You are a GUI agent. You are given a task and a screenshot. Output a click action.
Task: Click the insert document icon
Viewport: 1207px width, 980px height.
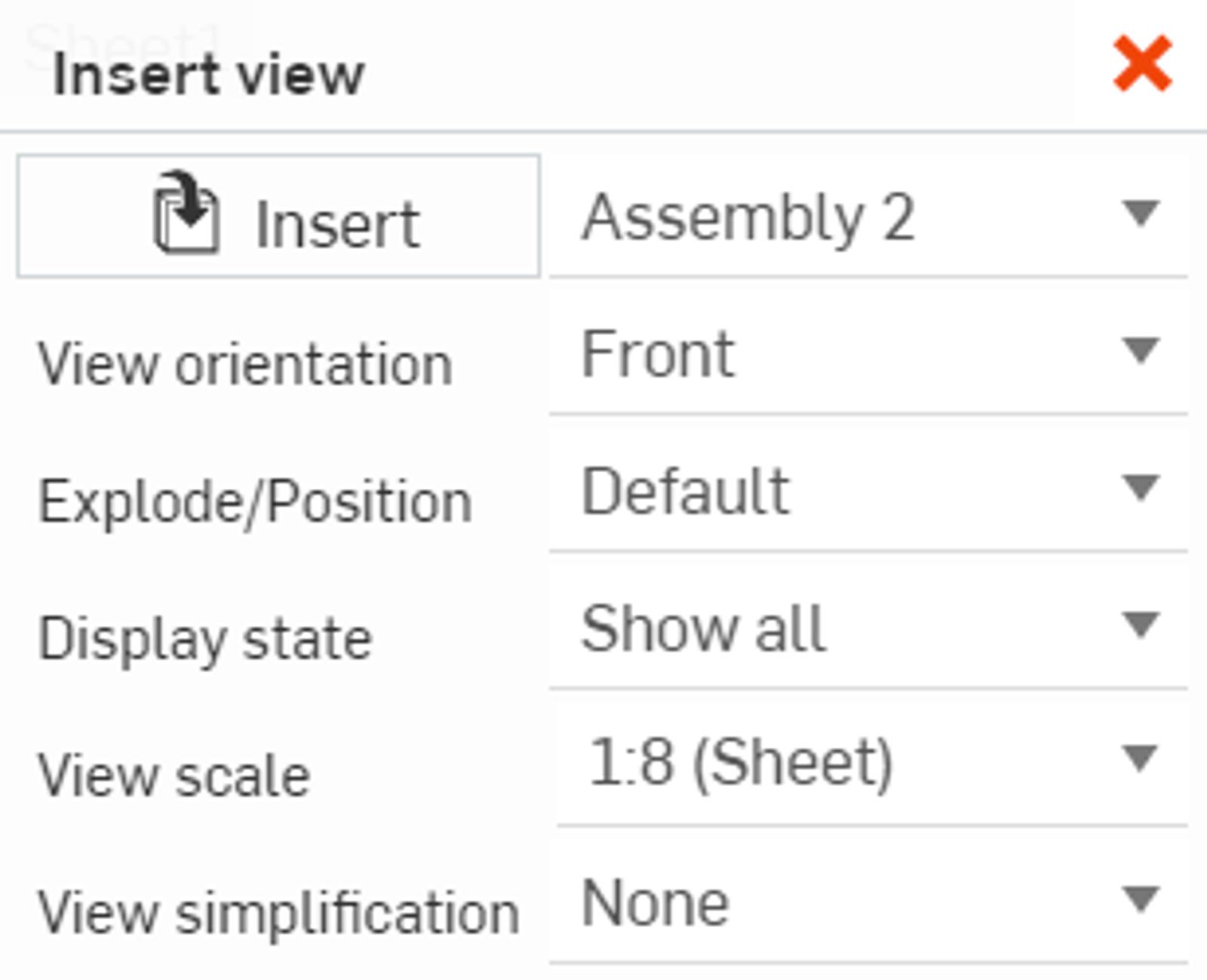point(186,214)
